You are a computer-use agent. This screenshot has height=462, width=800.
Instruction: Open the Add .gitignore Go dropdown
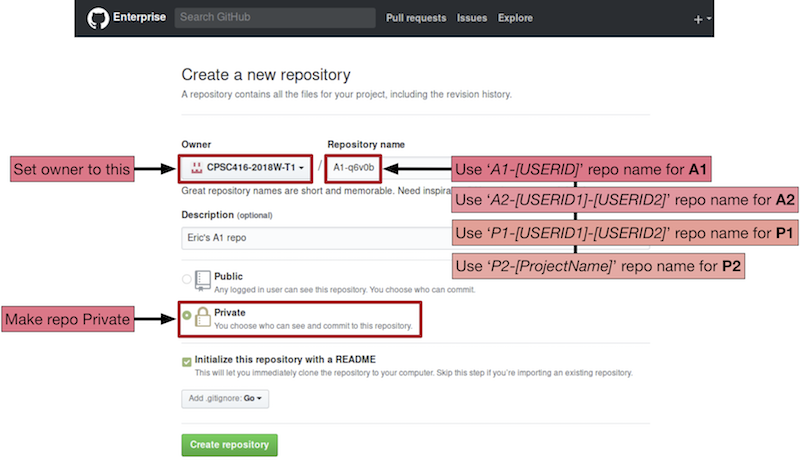(x=225, y=398)
